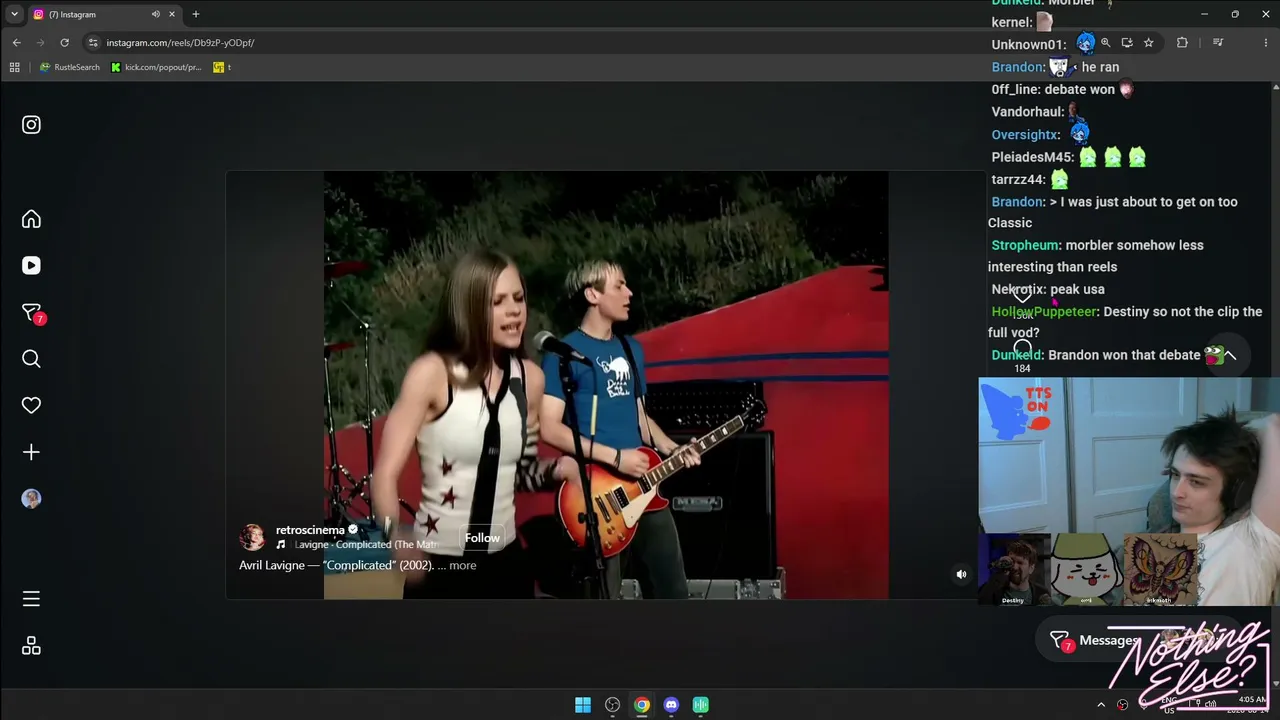Open the bookmarks apps grid

(x=14, y=67)
